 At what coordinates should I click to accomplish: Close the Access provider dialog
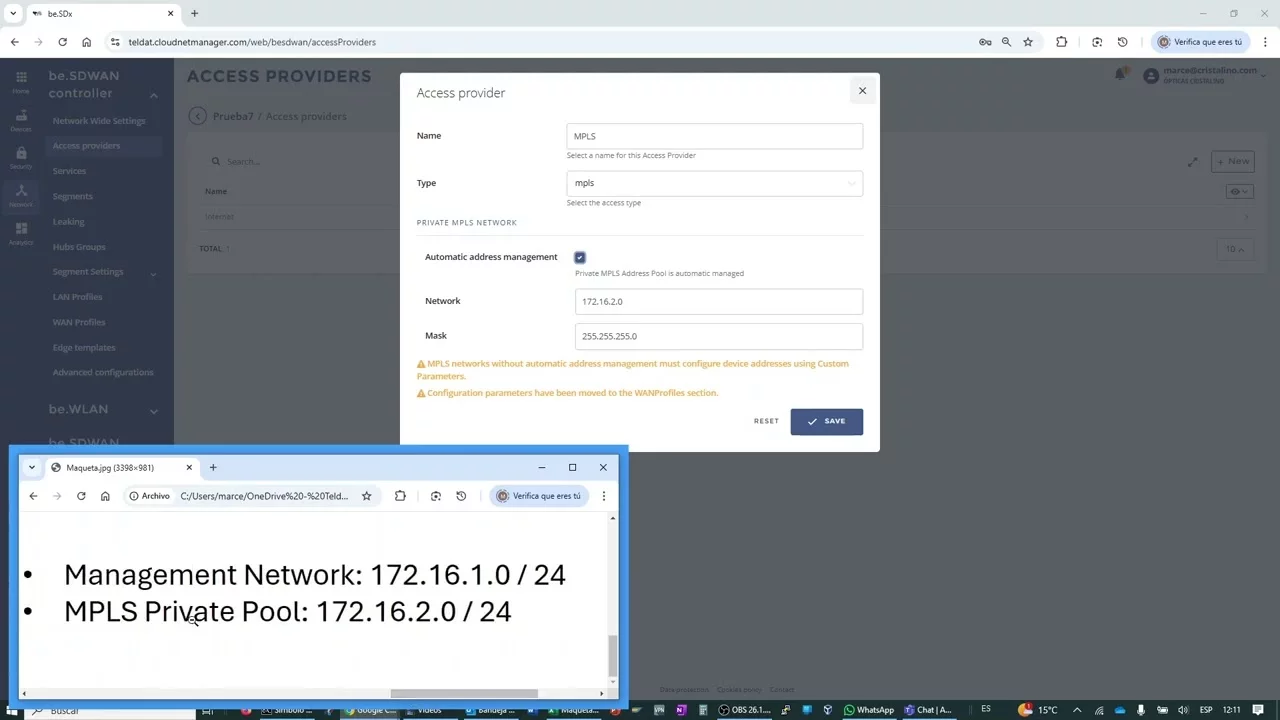click(862, 91)
